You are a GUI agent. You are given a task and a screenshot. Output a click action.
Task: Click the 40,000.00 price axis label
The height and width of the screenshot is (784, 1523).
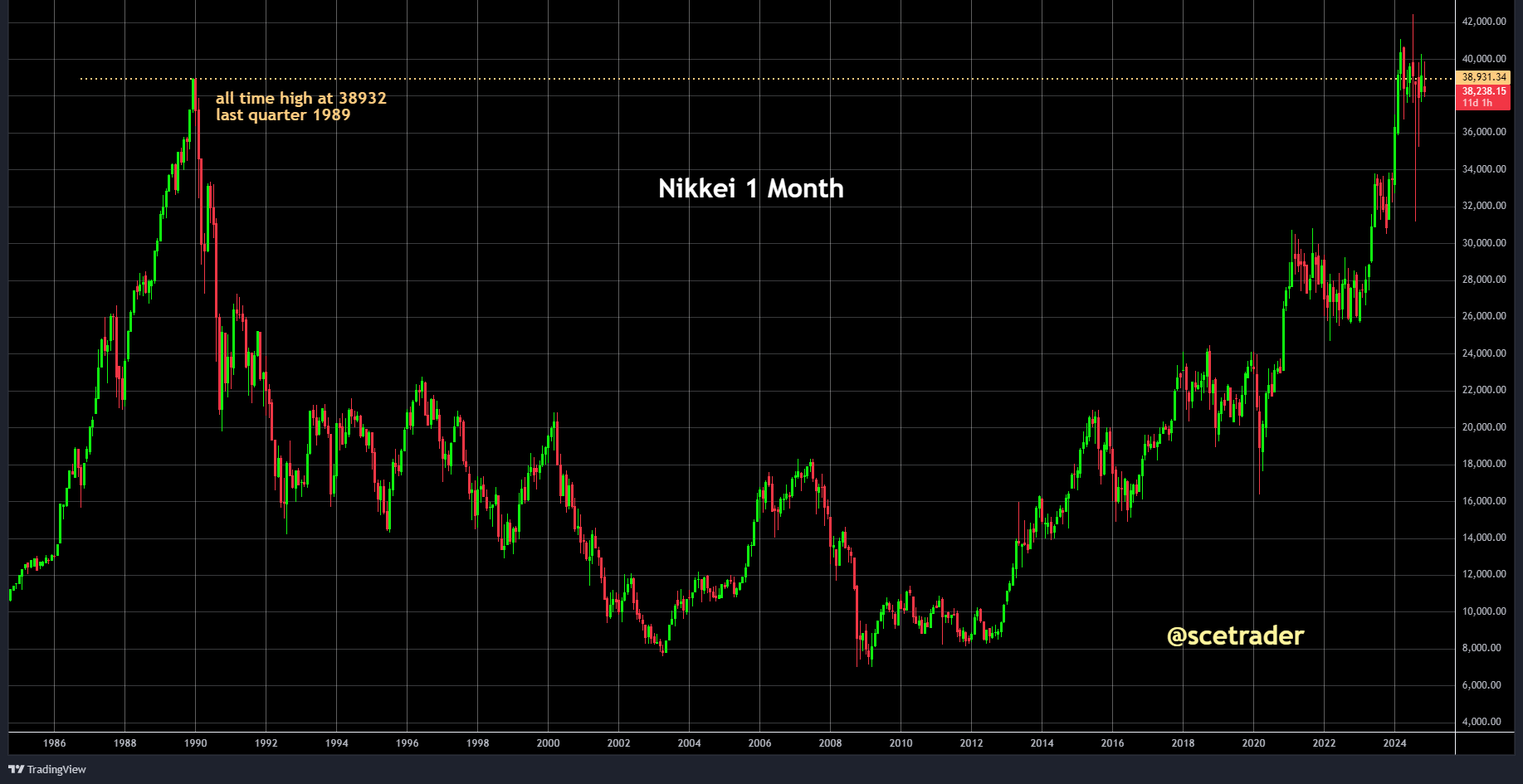[1484, 59]
